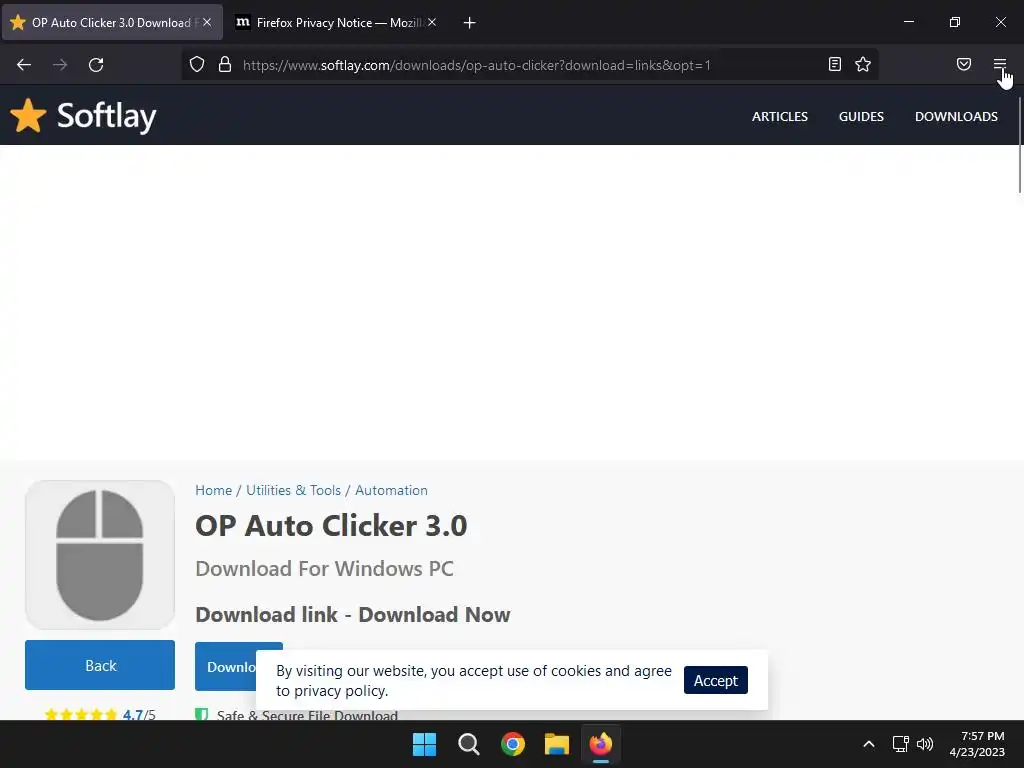Click the blue Download button
1024x768 pixels.
tap(225, 666)
